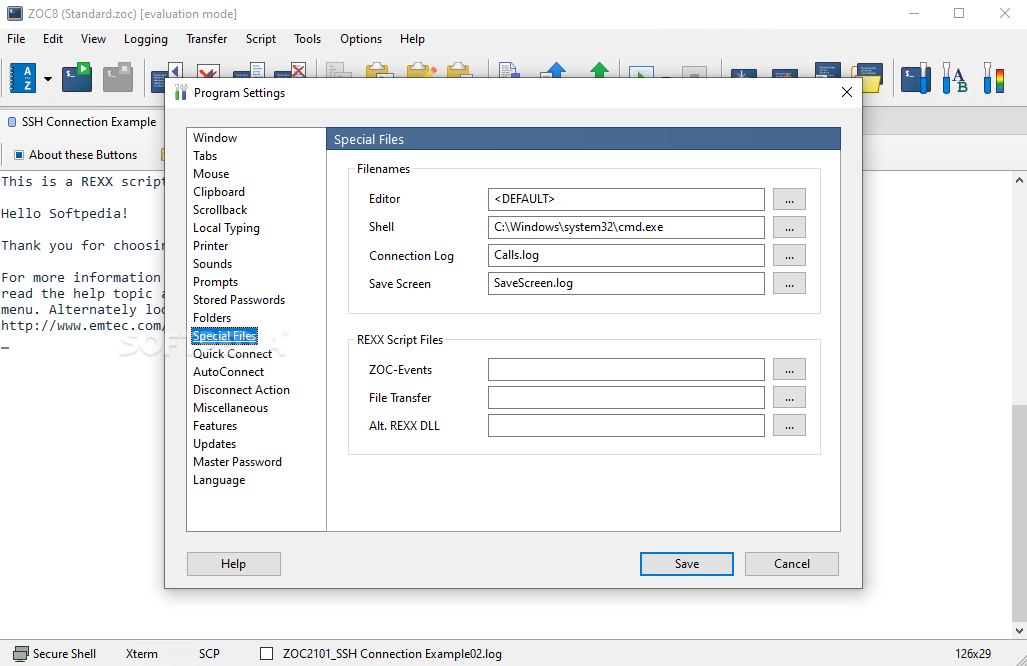This screenshot has height=666, width=1027.
Task: Open the File menu
Action: click(16, 39)
